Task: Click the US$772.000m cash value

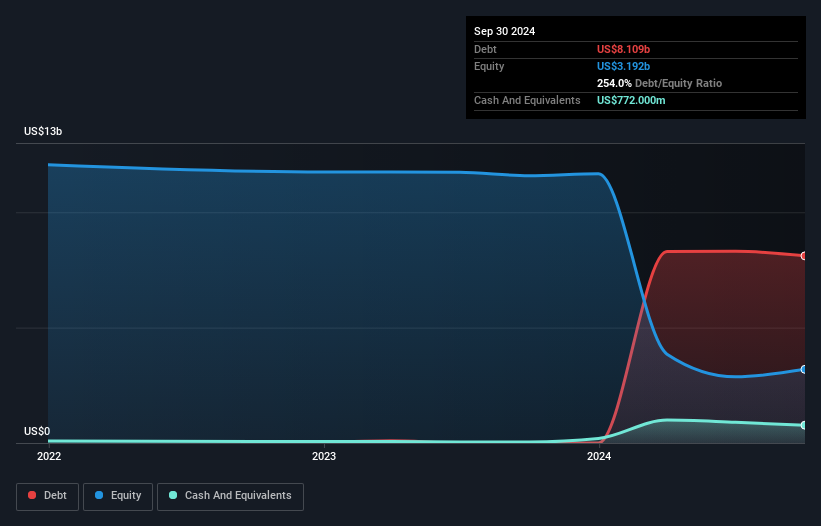Action: coord(631,100)
